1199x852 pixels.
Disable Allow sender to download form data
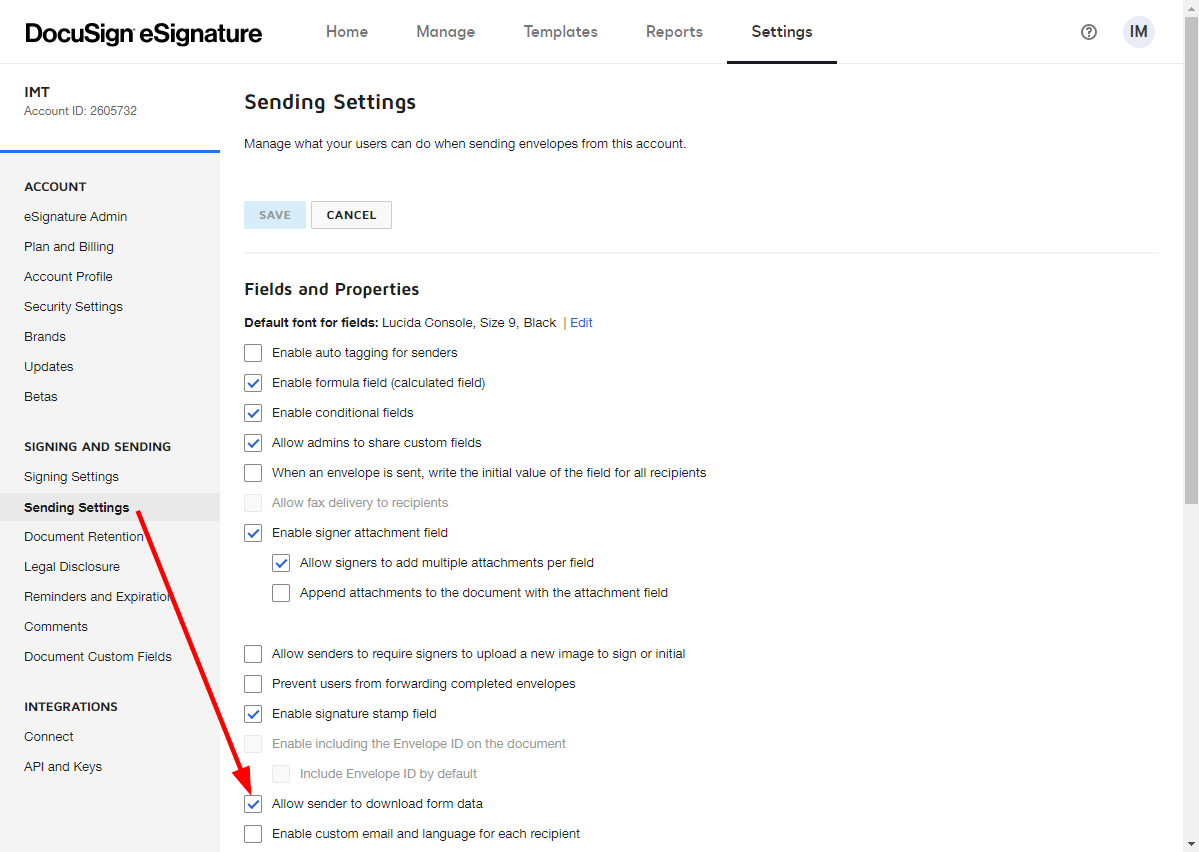(253, 804)
